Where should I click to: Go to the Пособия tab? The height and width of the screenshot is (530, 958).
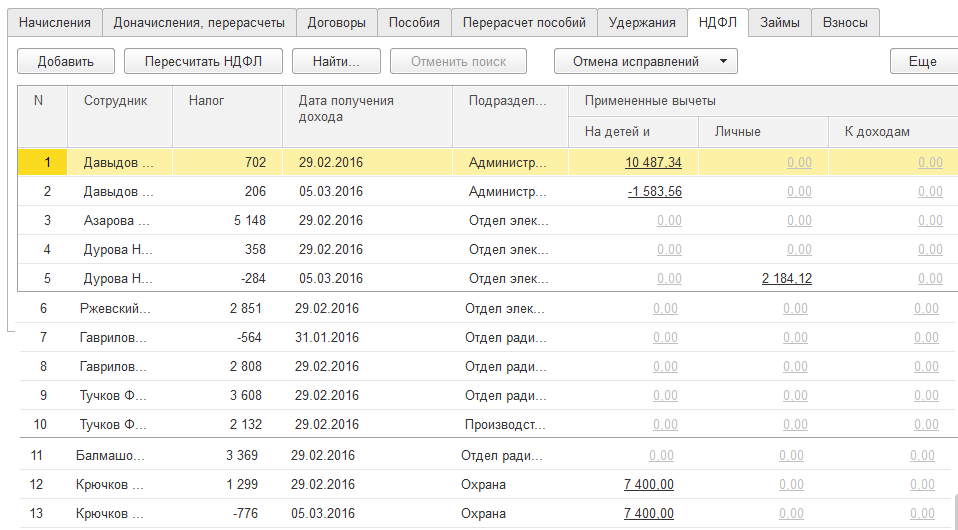tap(413, 22)
